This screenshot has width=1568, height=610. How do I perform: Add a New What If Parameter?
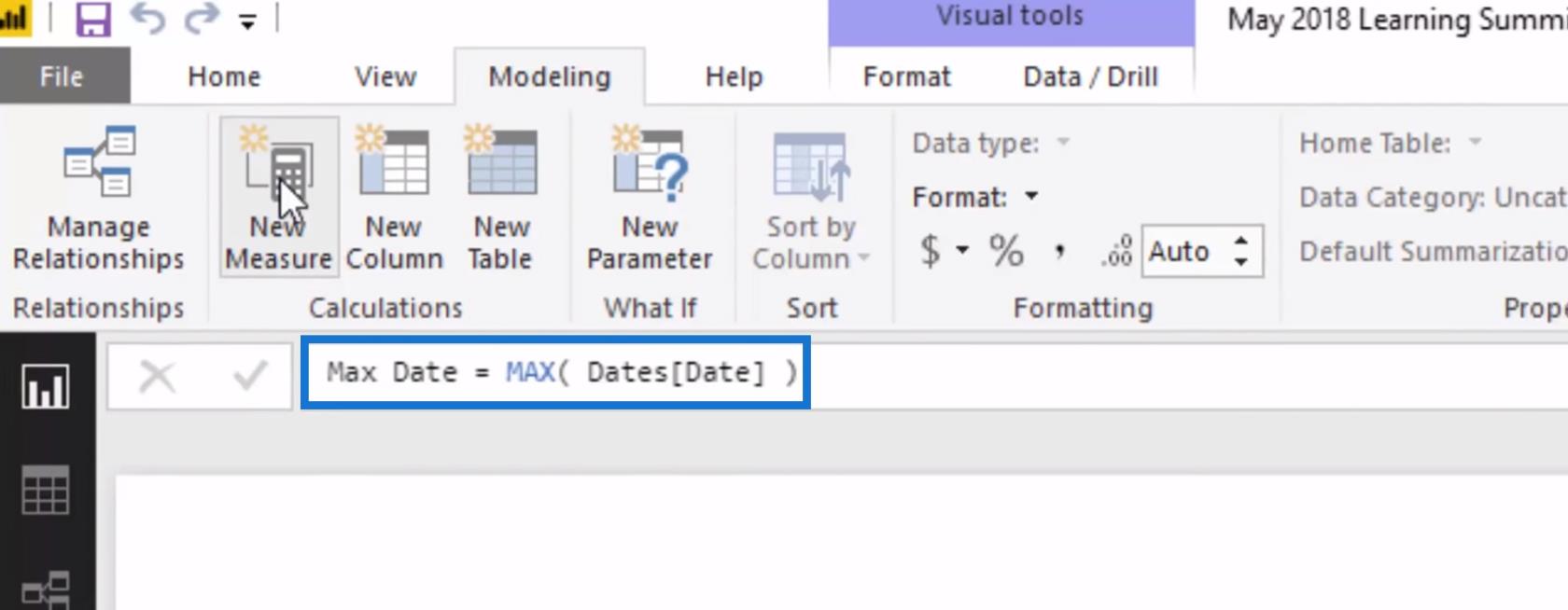[x=650, y=199]
